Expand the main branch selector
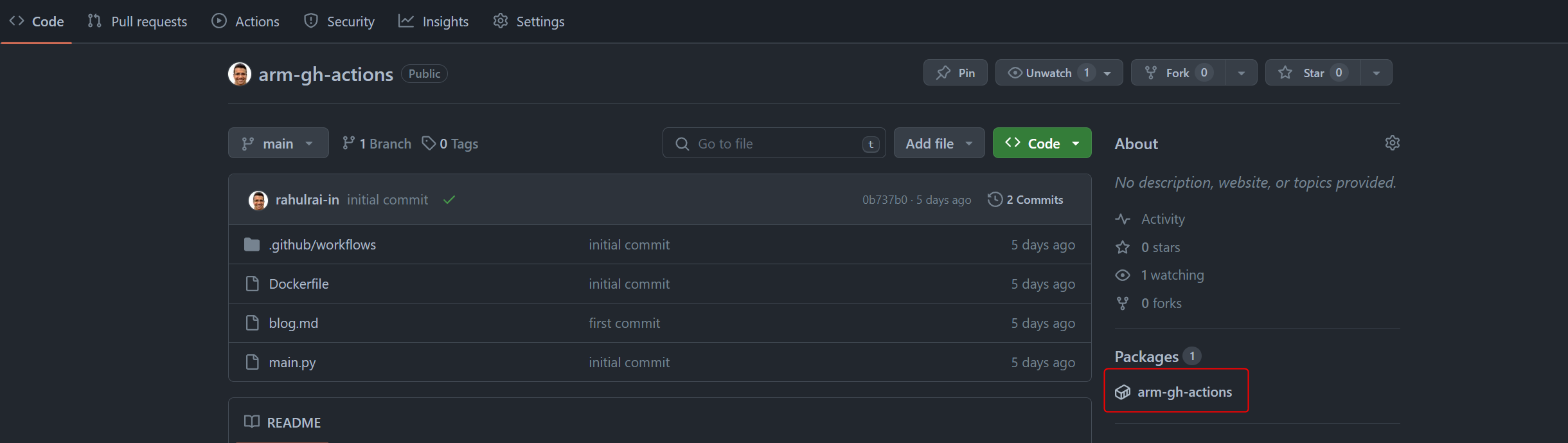 click(x=278, y=143)
